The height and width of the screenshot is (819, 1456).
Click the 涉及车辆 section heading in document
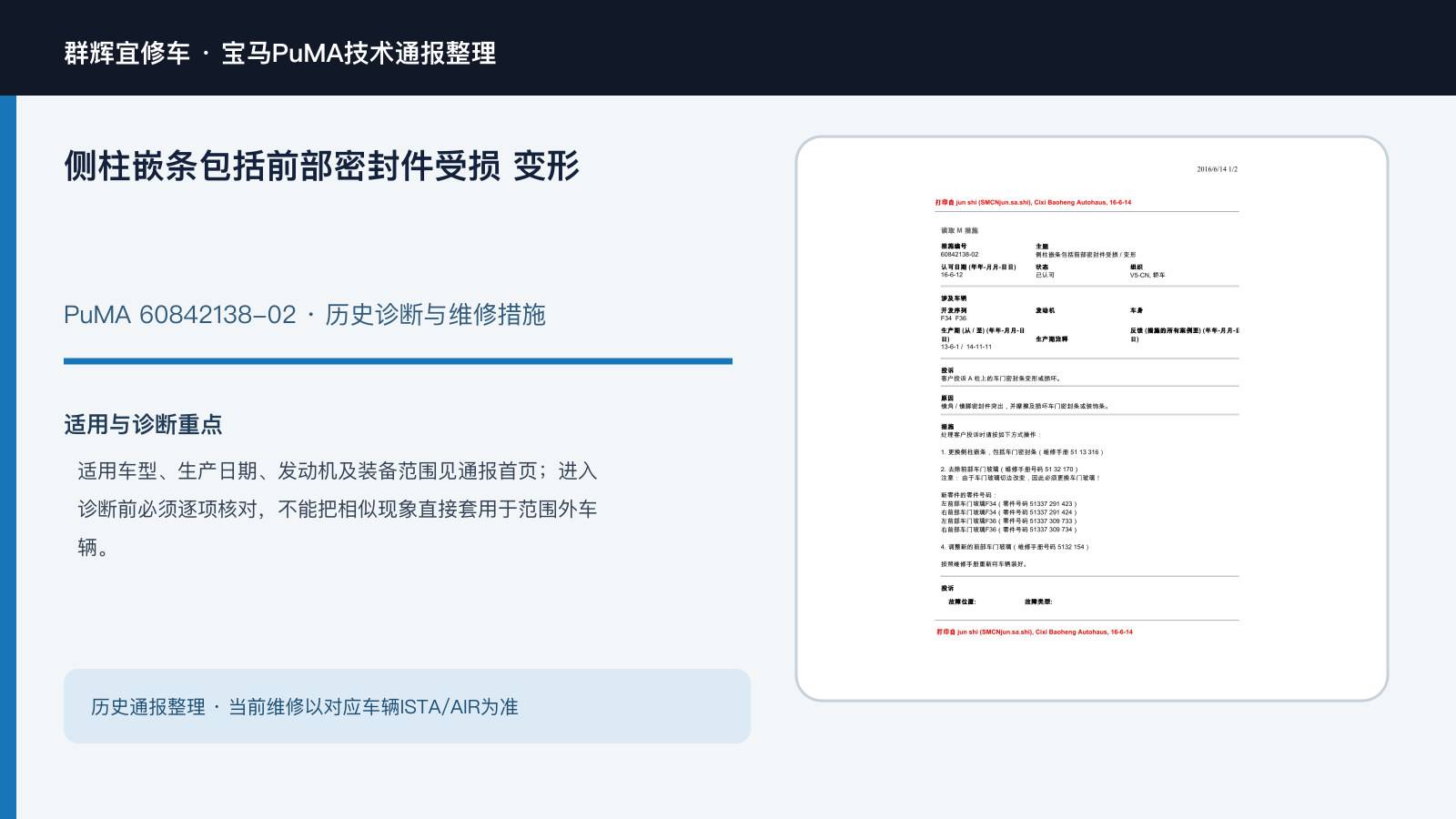point(954,298)
